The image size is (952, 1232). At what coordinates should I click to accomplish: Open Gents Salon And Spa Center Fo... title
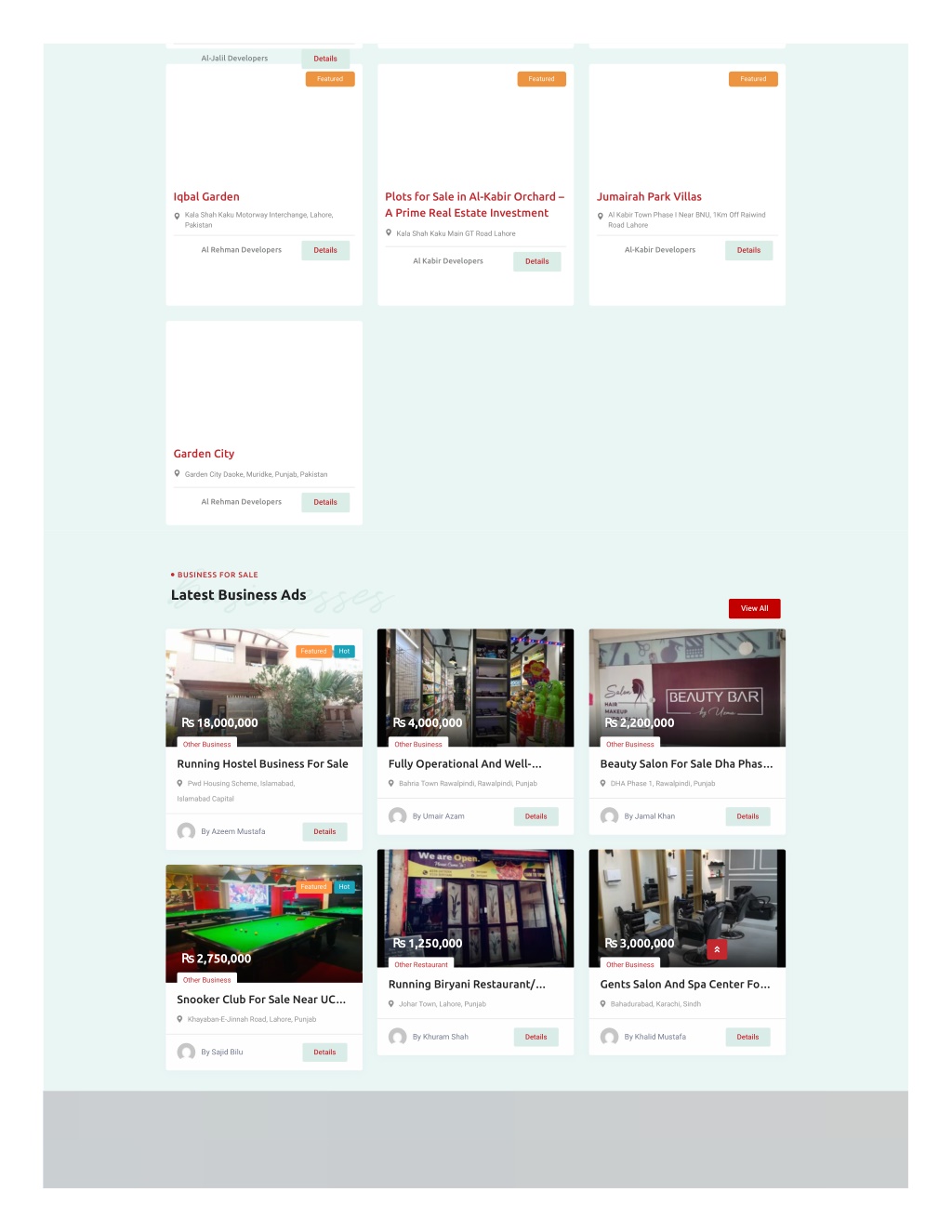click(685, 984)
